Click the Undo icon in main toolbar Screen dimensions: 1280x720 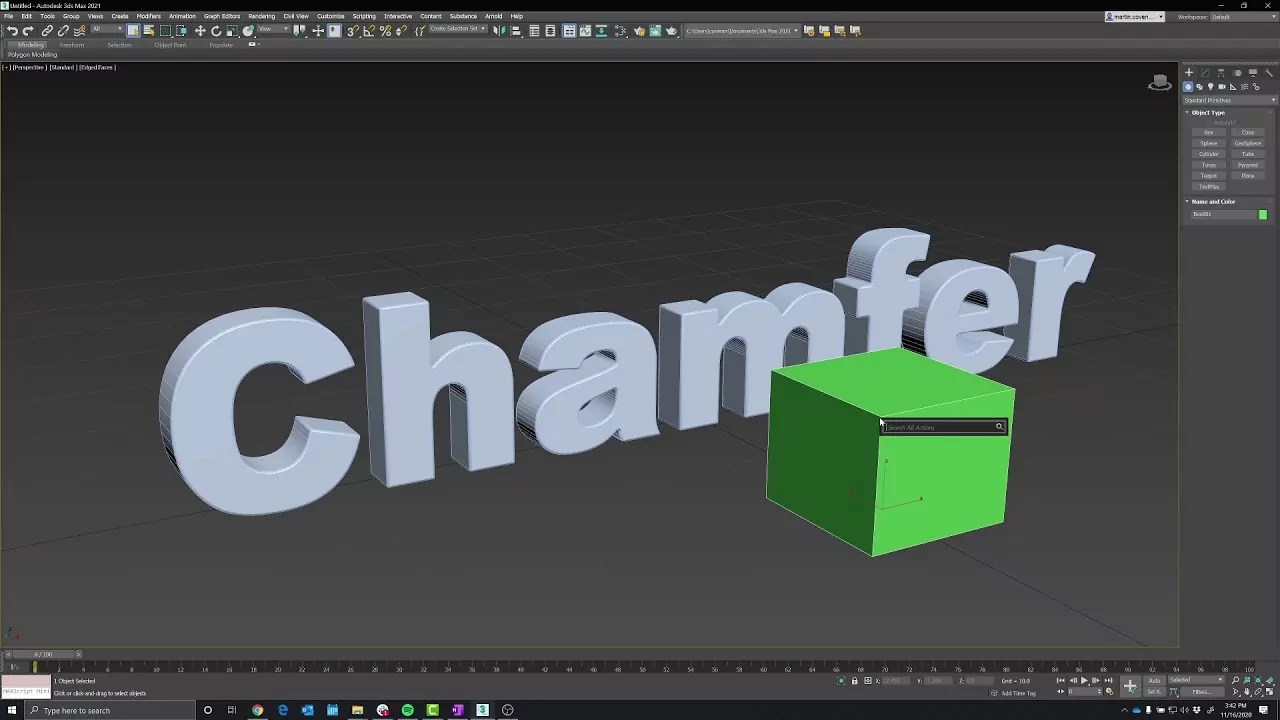point(12,31)
